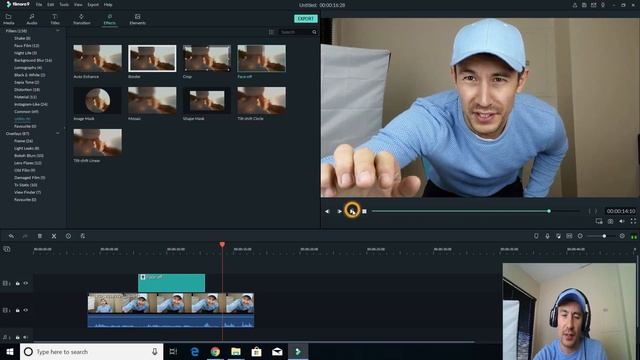Screen dimensions: 640x360
Task: Take snapshot with camera icon under preview
Action: [610, 221]
